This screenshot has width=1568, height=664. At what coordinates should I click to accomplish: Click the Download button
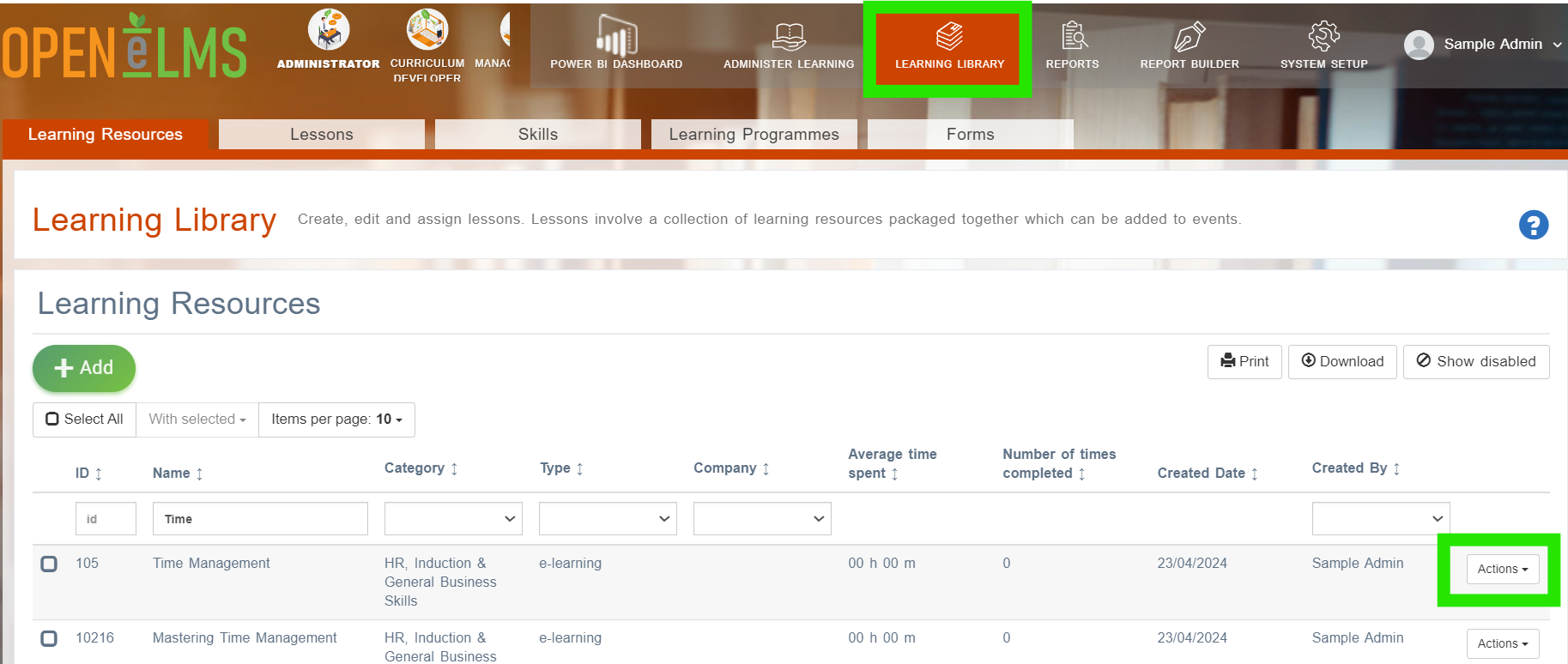pyautogui.click(x=1342, y=362)
